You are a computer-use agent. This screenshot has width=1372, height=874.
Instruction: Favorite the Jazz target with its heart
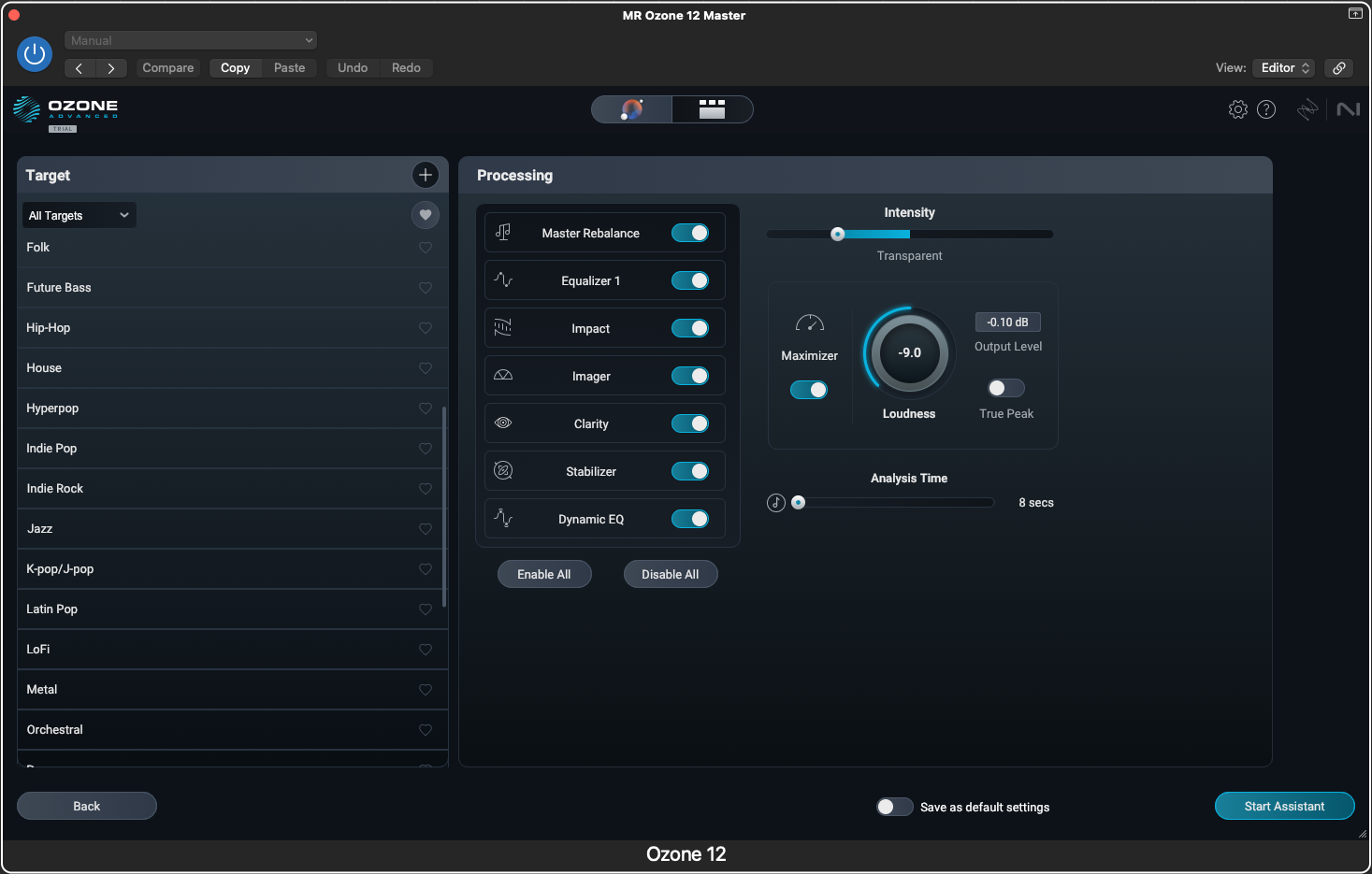426,528
